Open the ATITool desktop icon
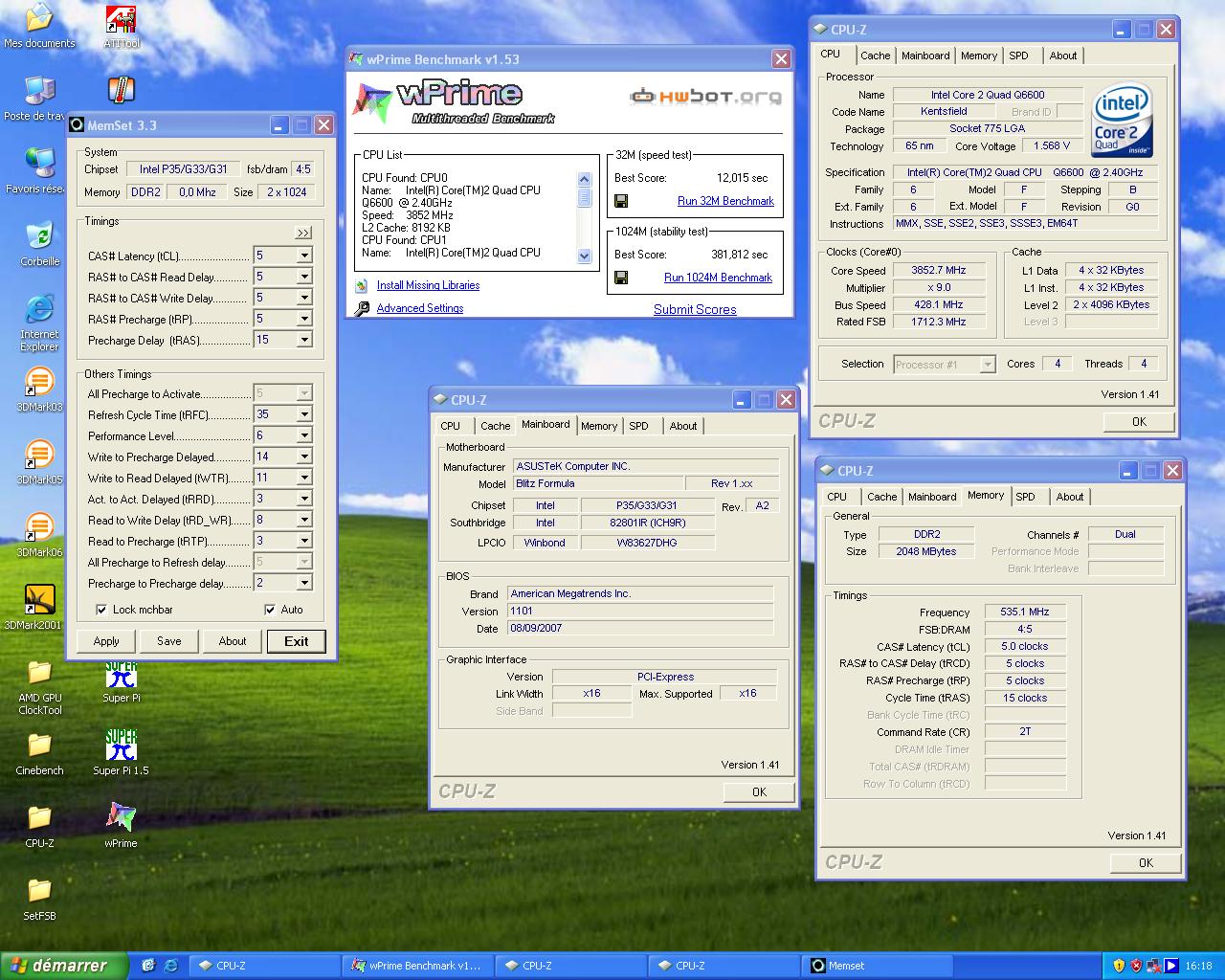Screen dimensions: 1225x980 pyautogui.click(x=121, y=19)
